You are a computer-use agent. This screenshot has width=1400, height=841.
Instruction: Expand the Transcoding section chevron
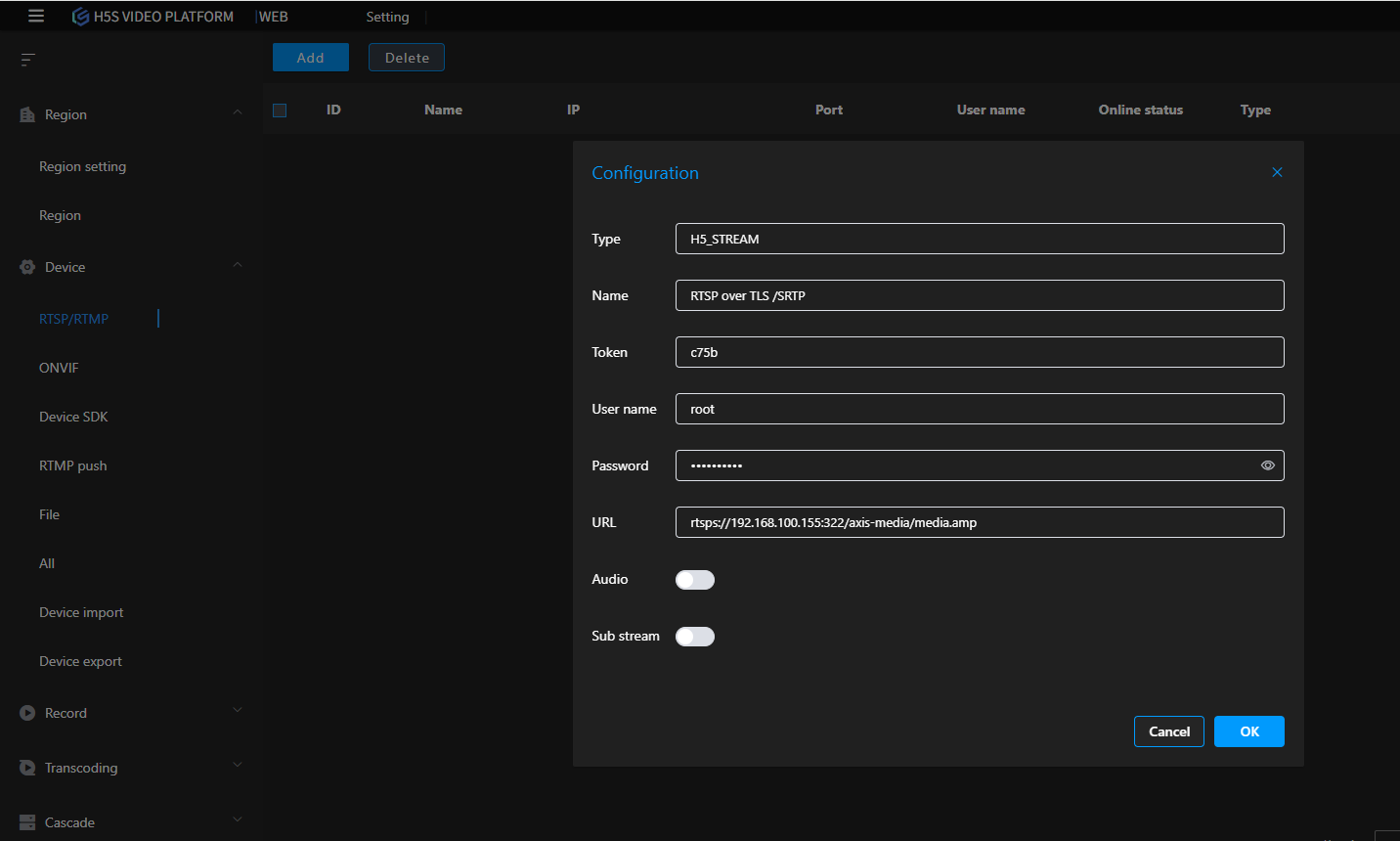pyautogui.click(x=238, y=766)
